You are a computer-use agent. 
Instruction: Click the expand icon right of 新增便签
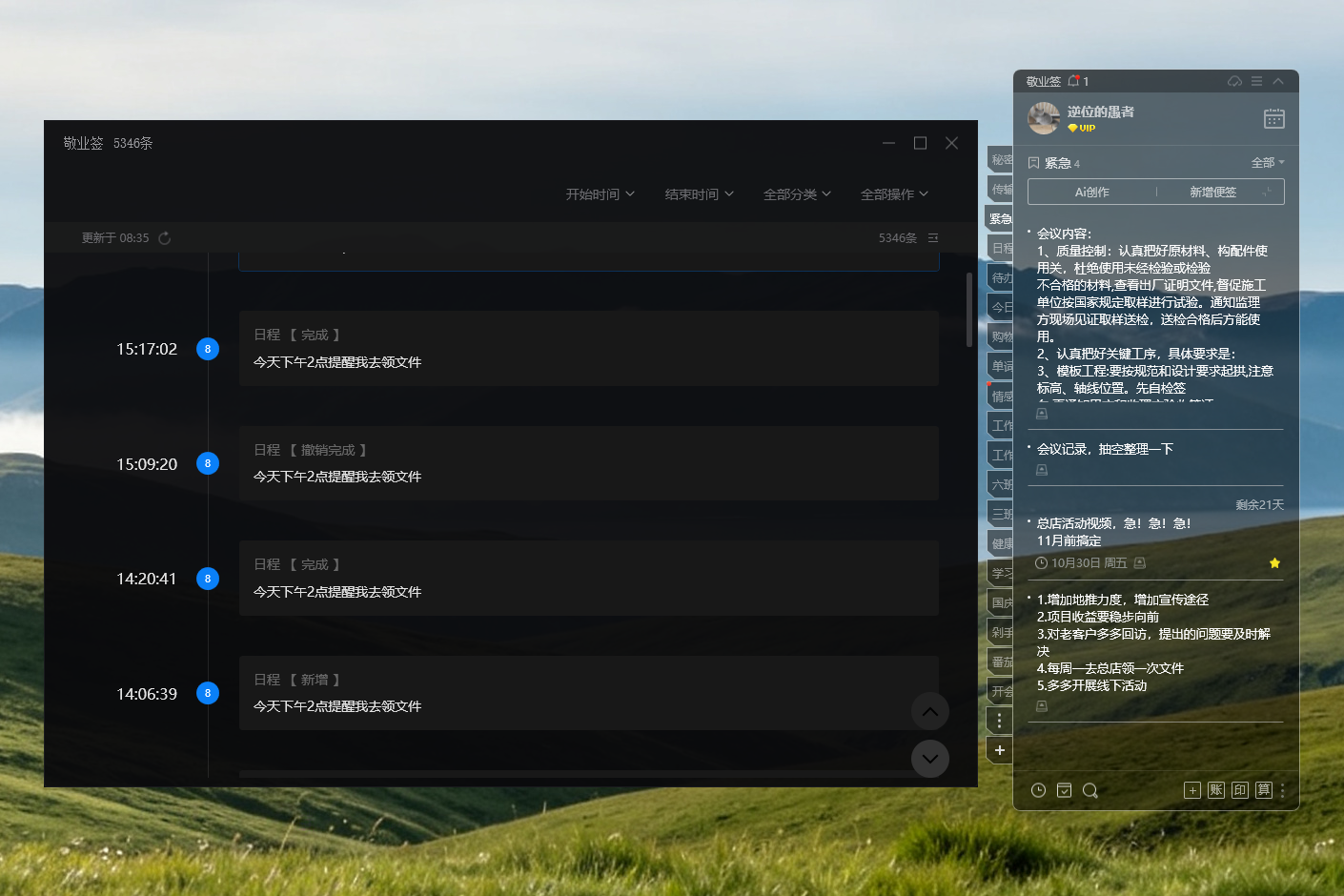tap(1268, 192)
